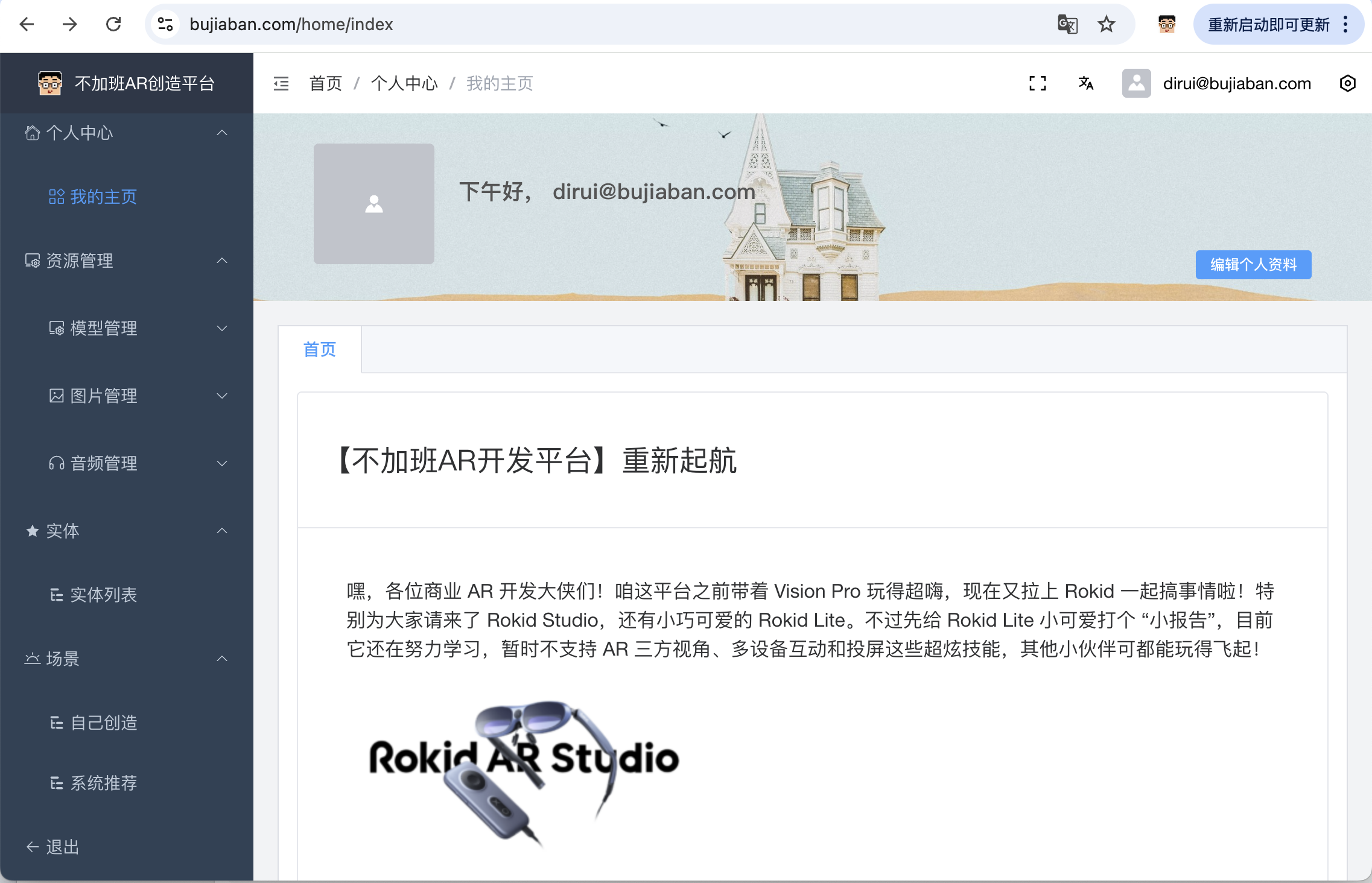Collapse the 资源管理 section chevron
The image size is (1372, 883).
pyautogui.click(x=222, y=261)
